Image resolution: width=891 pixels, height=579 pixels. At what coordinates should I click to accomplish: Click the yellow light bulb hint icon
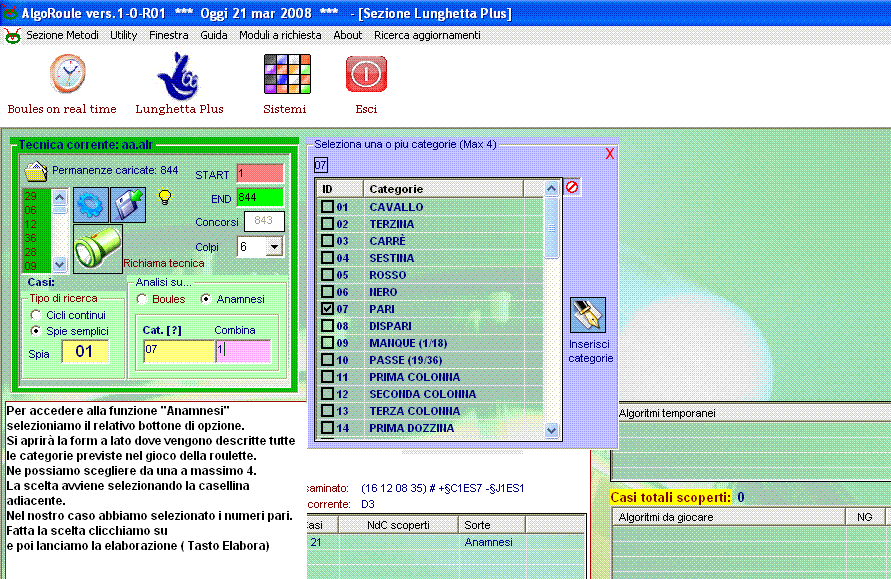165,197
